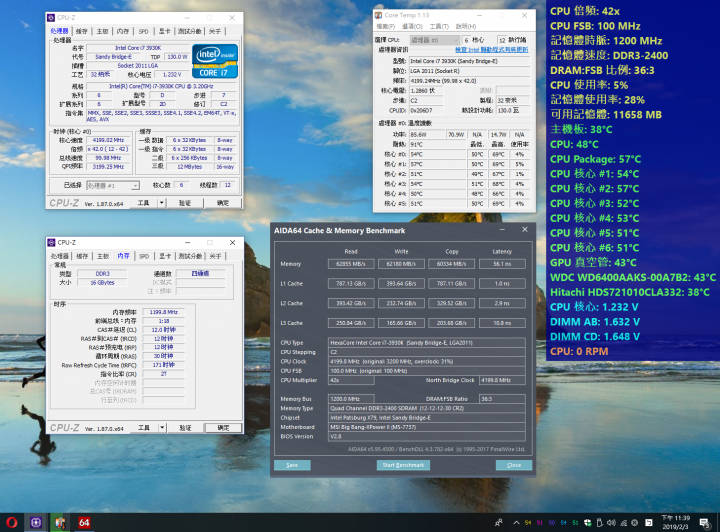Open SPD tab in CPU-Z memory window
720x532 pixels.
[x=144, y=256]
